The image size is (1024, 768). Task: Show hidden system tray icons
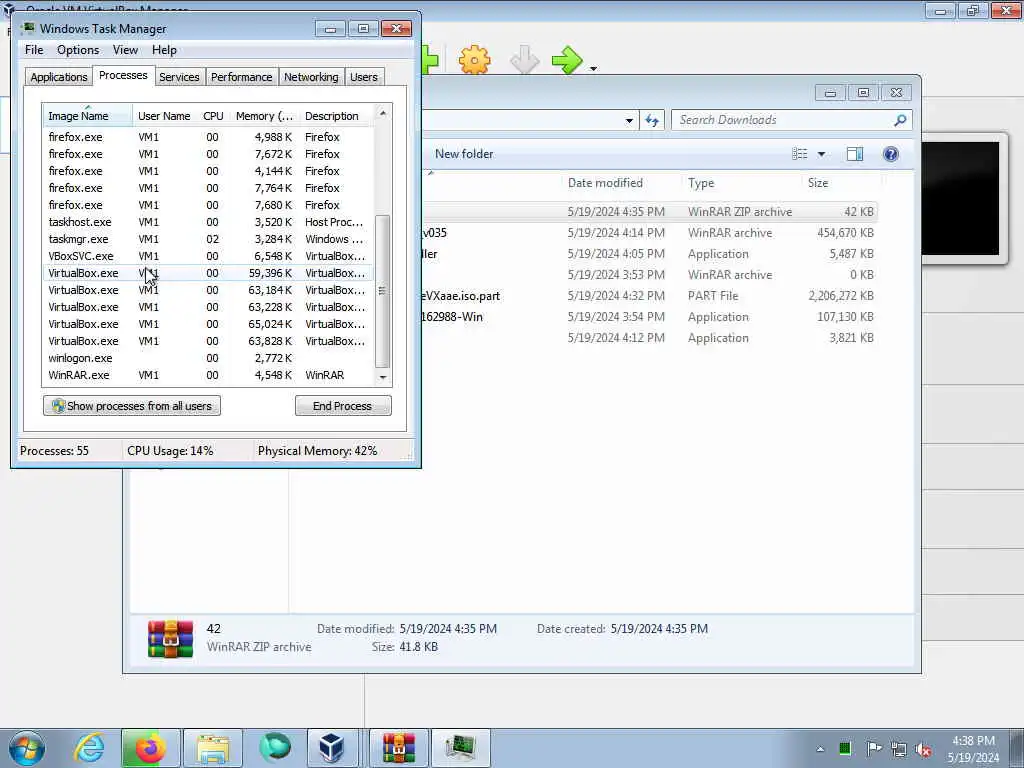tap(820, 749)
